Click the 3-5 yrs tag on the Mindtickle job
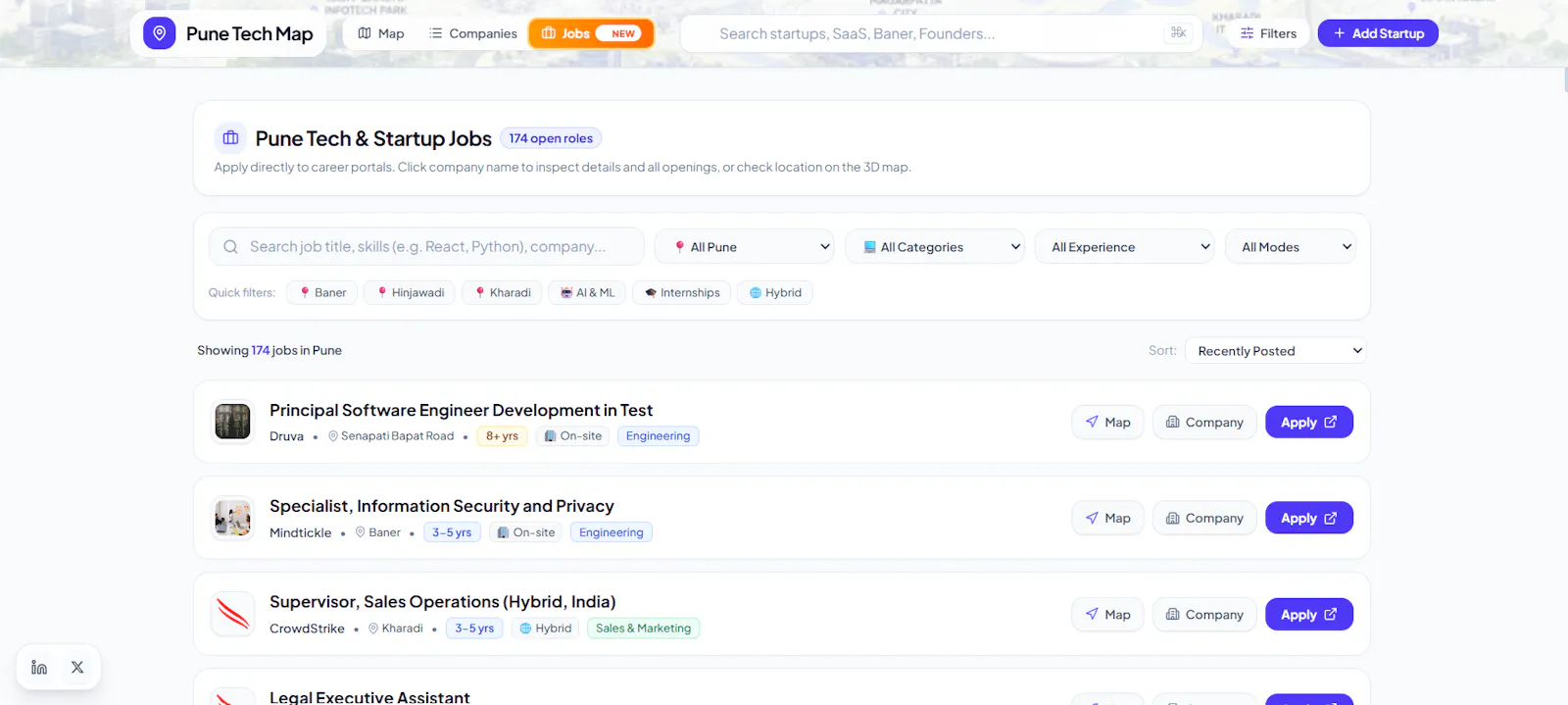The image size is (1568, 705). pos(452,532)
